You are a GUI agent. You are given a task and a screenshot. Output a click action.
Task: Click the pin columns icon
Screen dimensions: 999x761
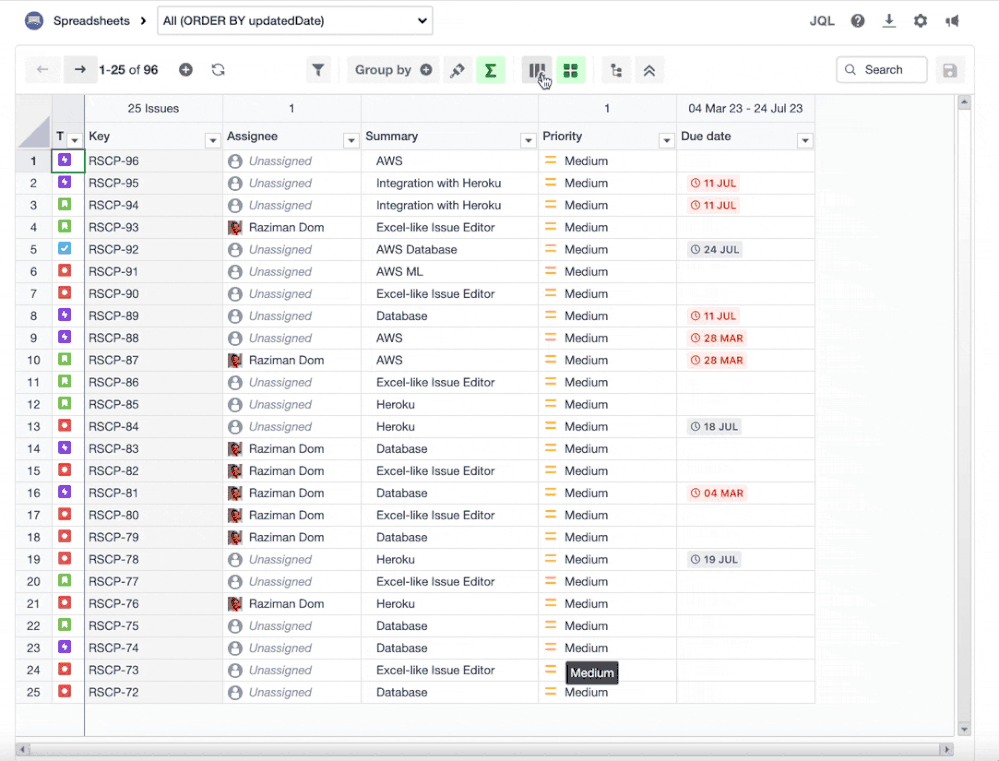[x=457, y=69]
